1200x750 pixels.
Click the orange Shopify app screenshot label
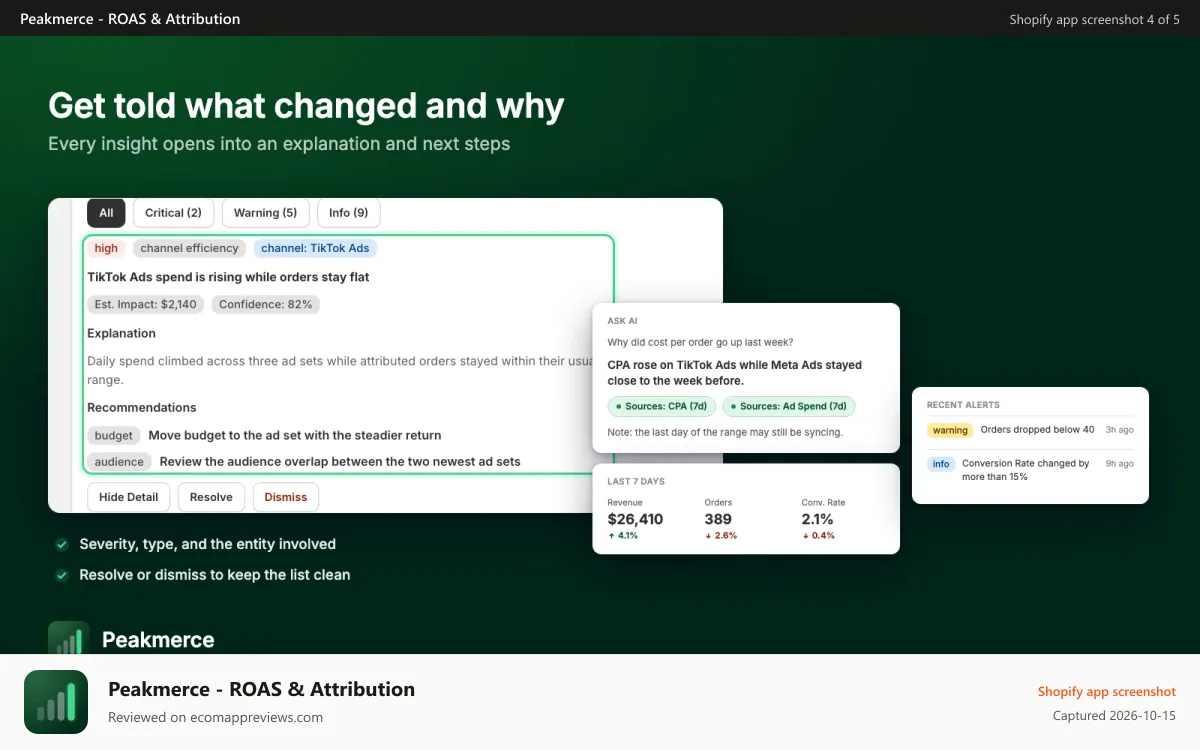pos(1106,691)
